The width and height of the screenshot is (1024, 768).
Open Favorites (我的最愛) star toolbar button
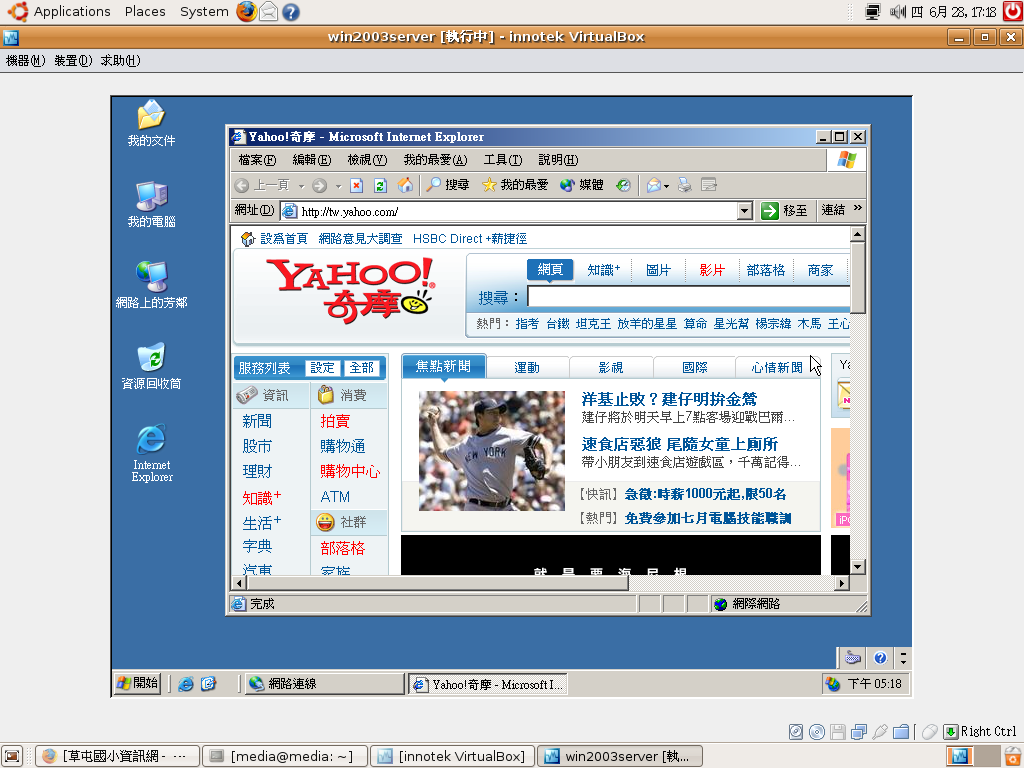pyautogui.click(x=515, y=185)
